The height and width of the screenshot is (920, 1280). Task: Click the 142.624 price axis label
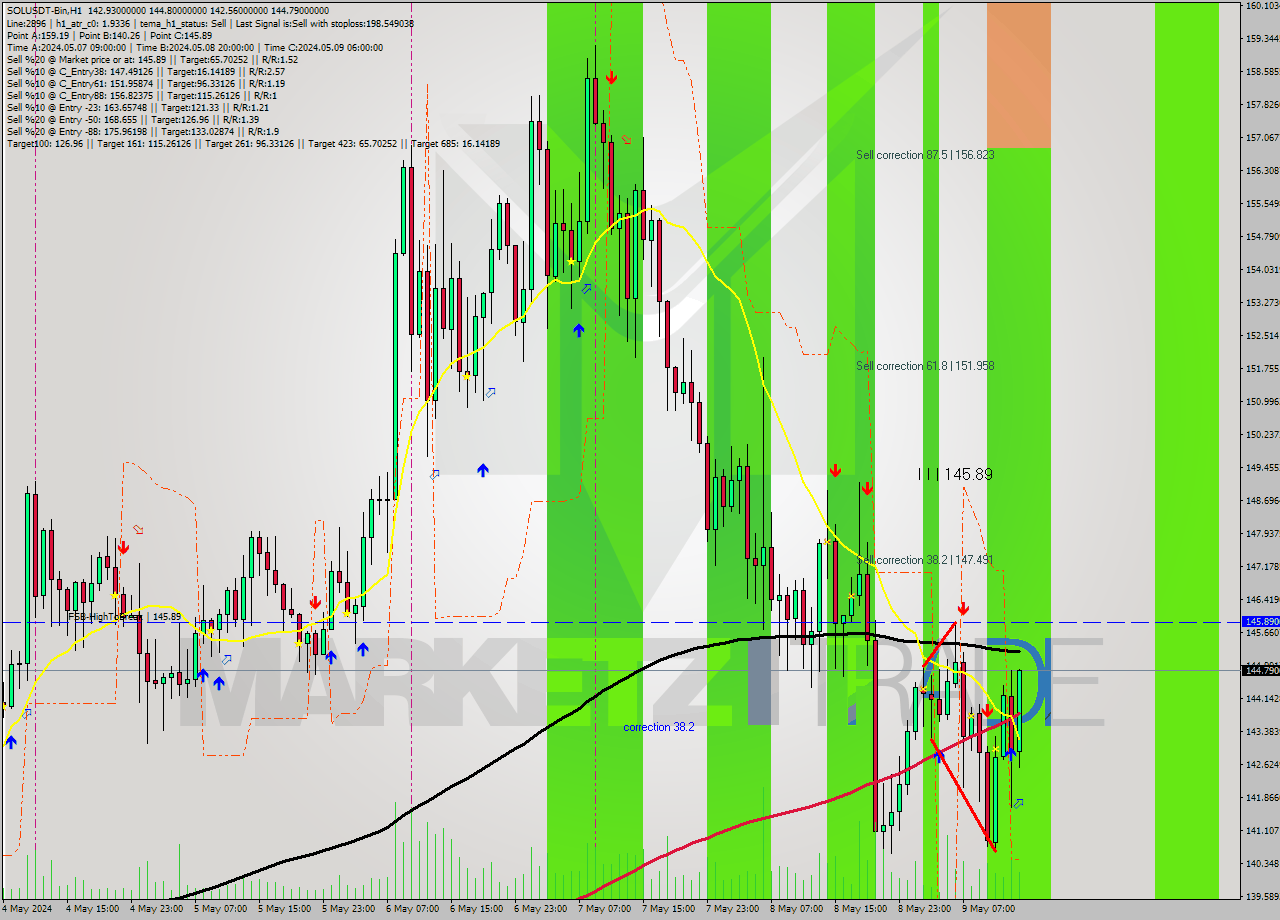[x=1261, y=765]
